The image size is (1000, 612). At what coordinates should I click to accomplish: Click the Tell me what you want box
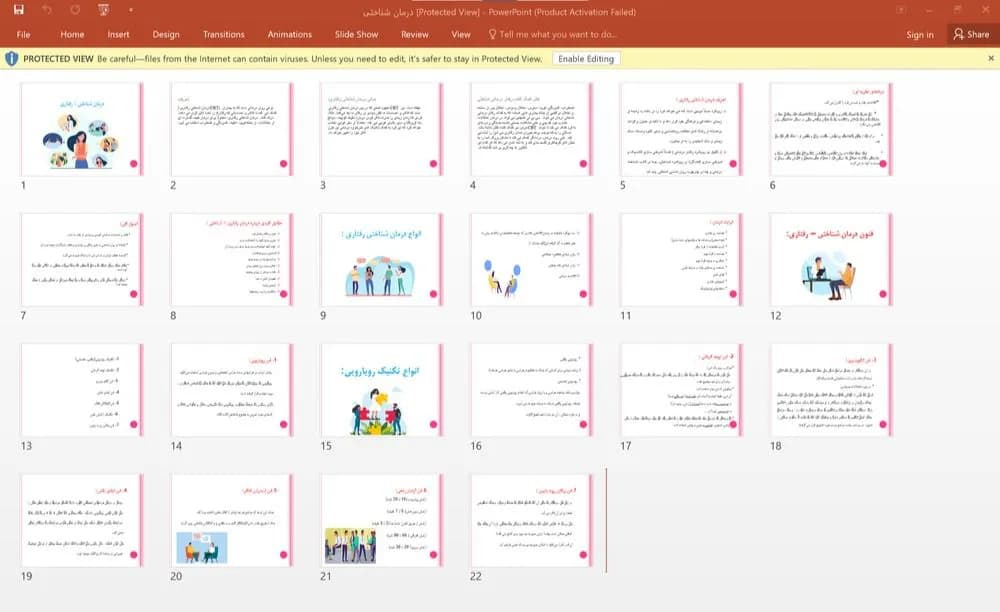pyautogui.click(x=552, y=34)
